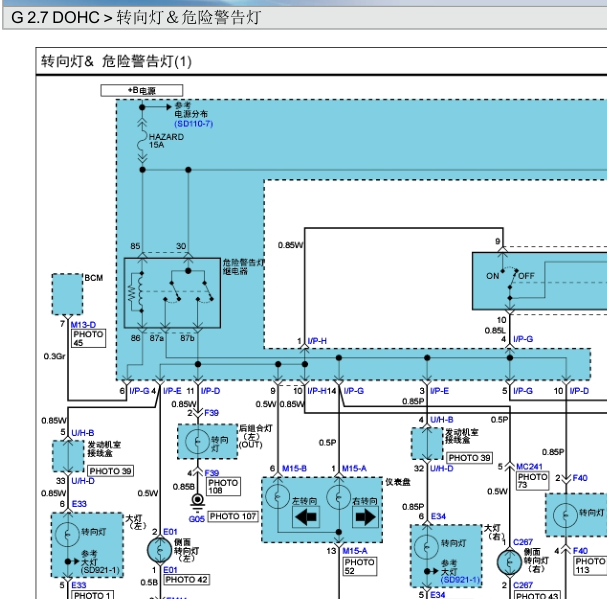This screenshot has height=599, width=607.
Task: Open the SD110-7 power distribution link
Action: click(194, 124)
